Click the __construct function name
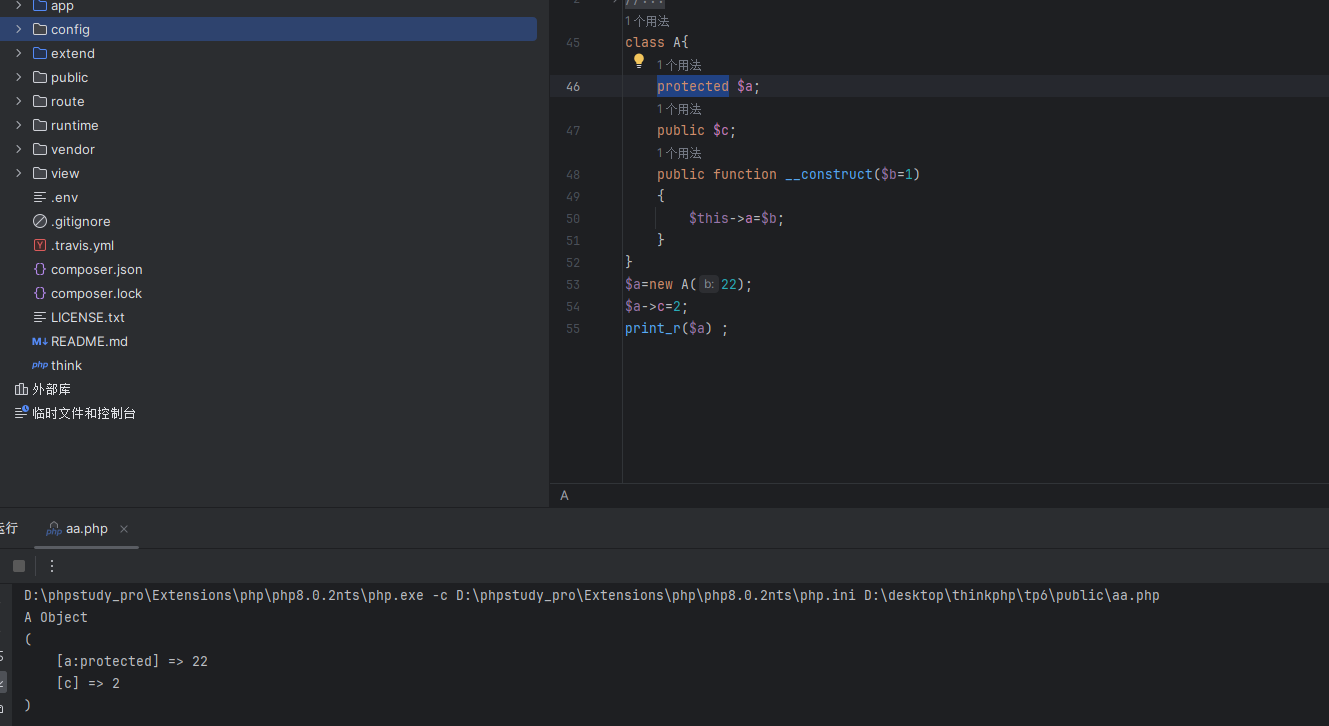This screenshot has height=726, width=1329. (829, 174)
